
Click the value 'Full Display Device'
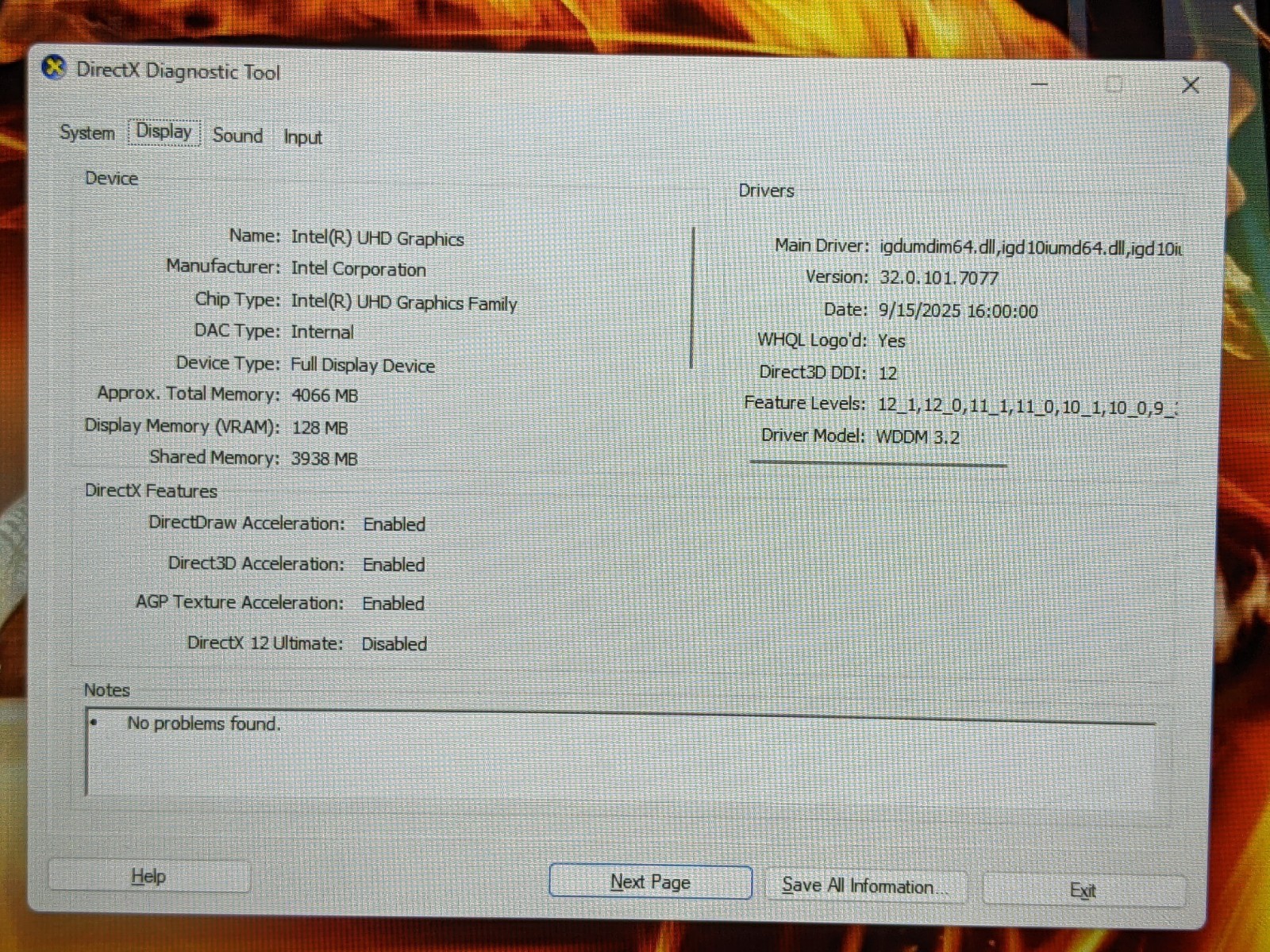click(x=363, y=365)
